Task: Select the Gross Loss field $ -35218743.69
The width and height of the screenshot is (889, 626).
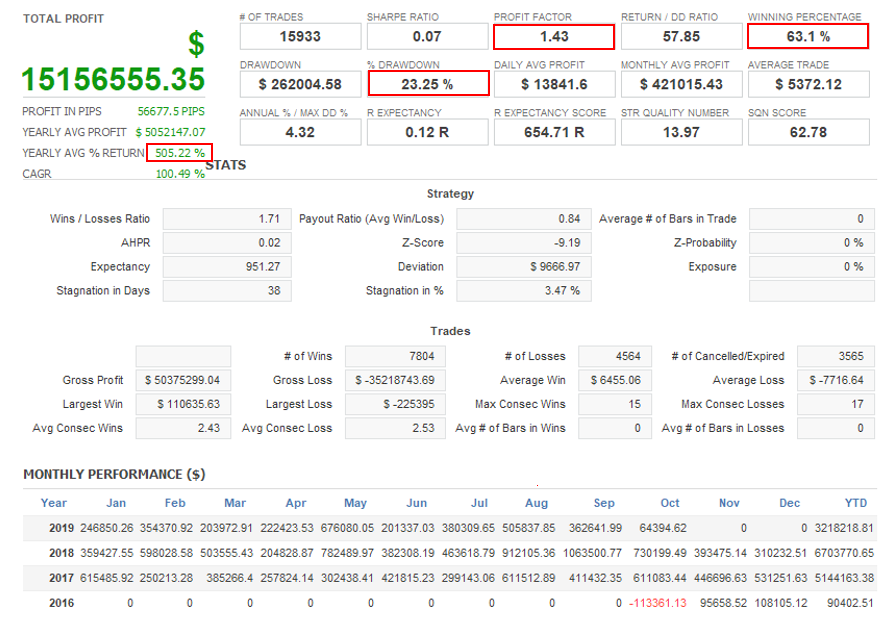Action: tap(395, 380)
